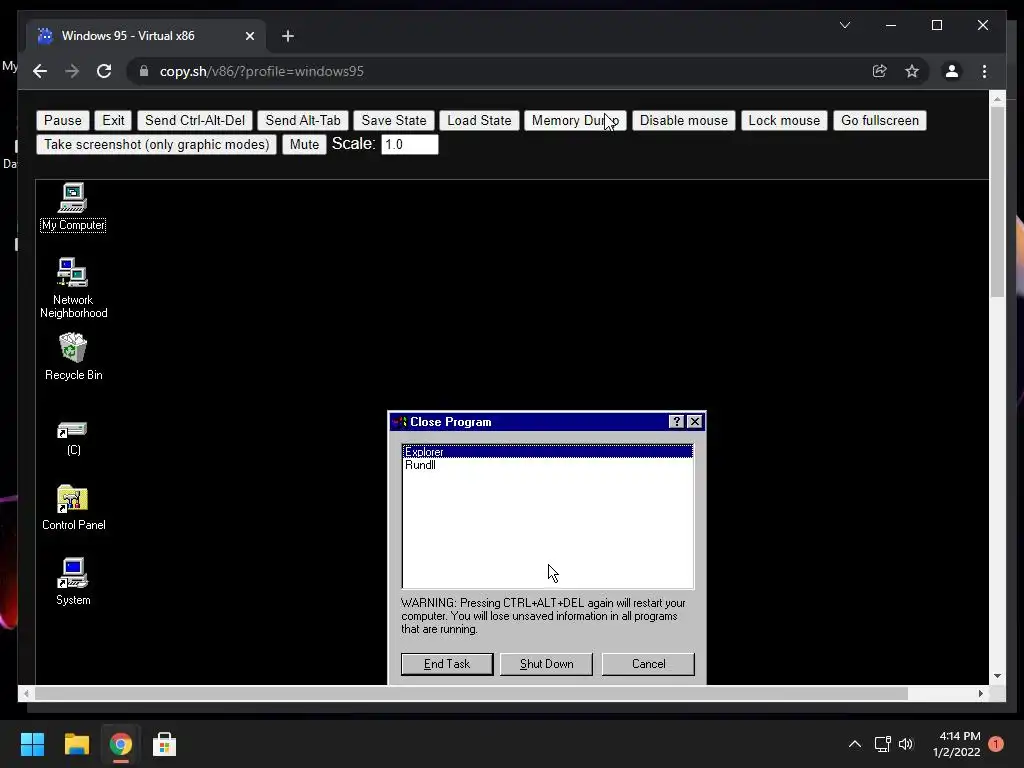The height and width of the screenshot is (768, 1024).
Task: Close the Close Program dialog with X
Action: coord(695,422)
